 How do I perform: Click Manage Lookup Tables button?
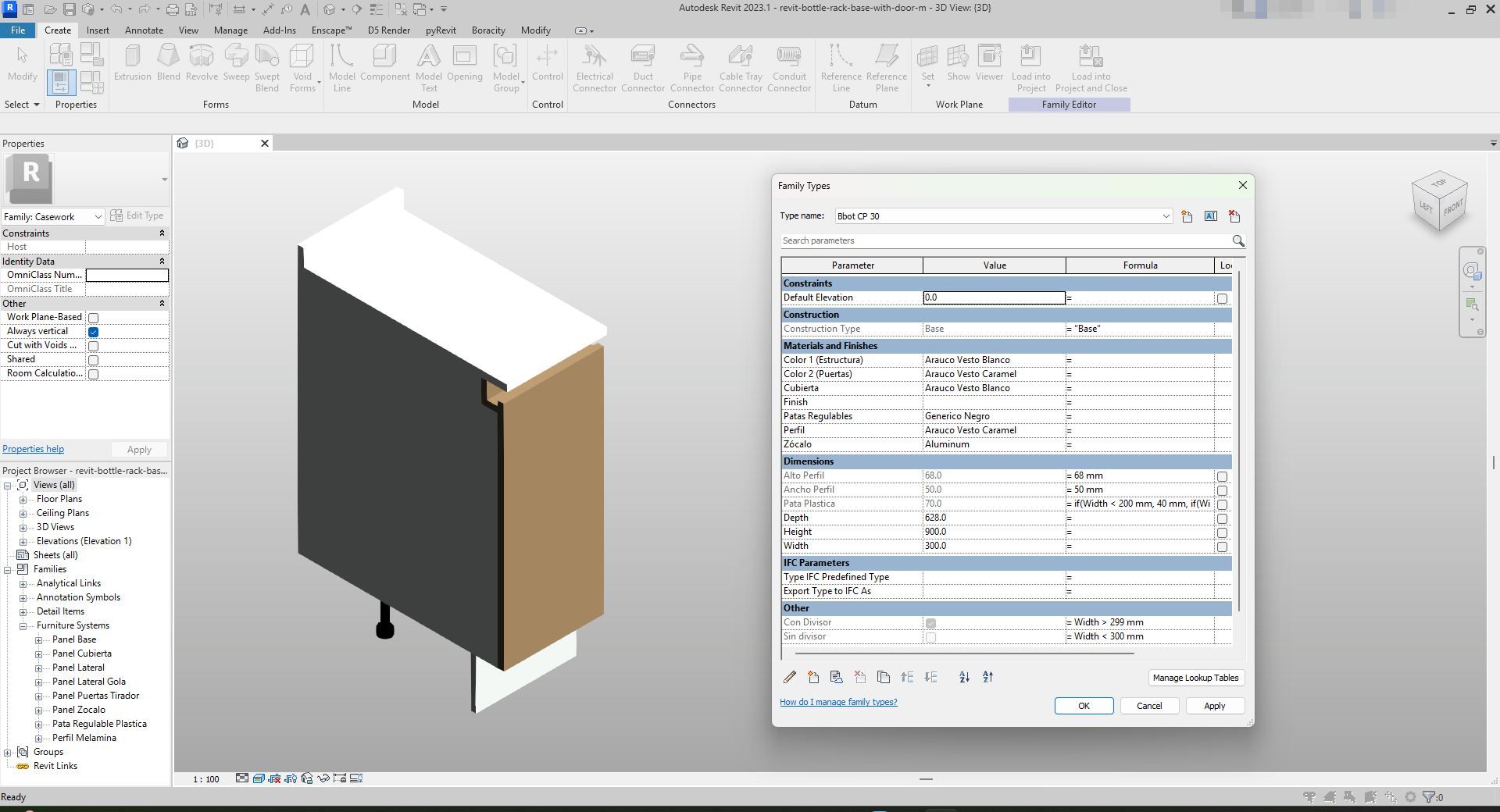point(1195,678)
